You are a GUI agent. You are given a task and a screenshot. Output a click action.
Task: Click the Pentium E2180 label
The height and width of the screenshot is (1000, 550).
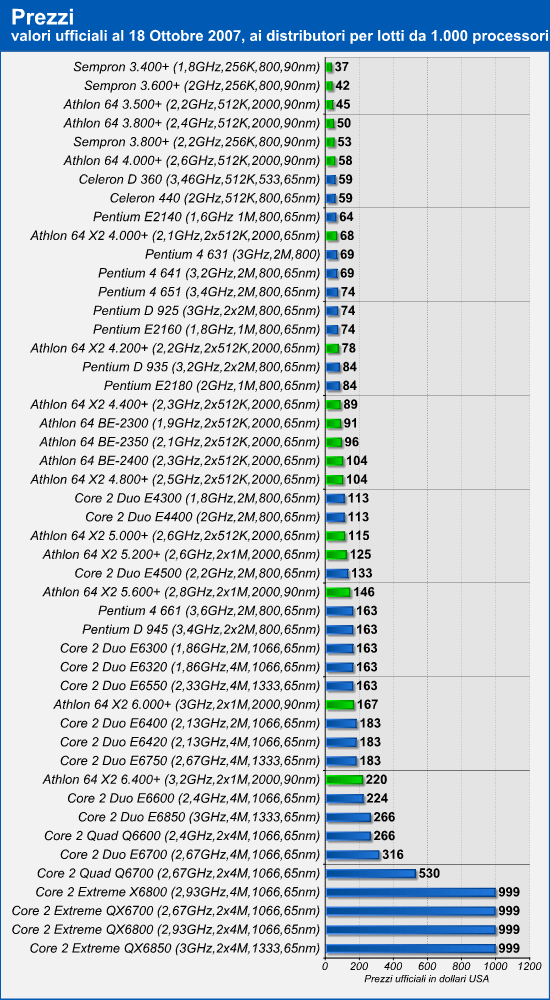212,385
